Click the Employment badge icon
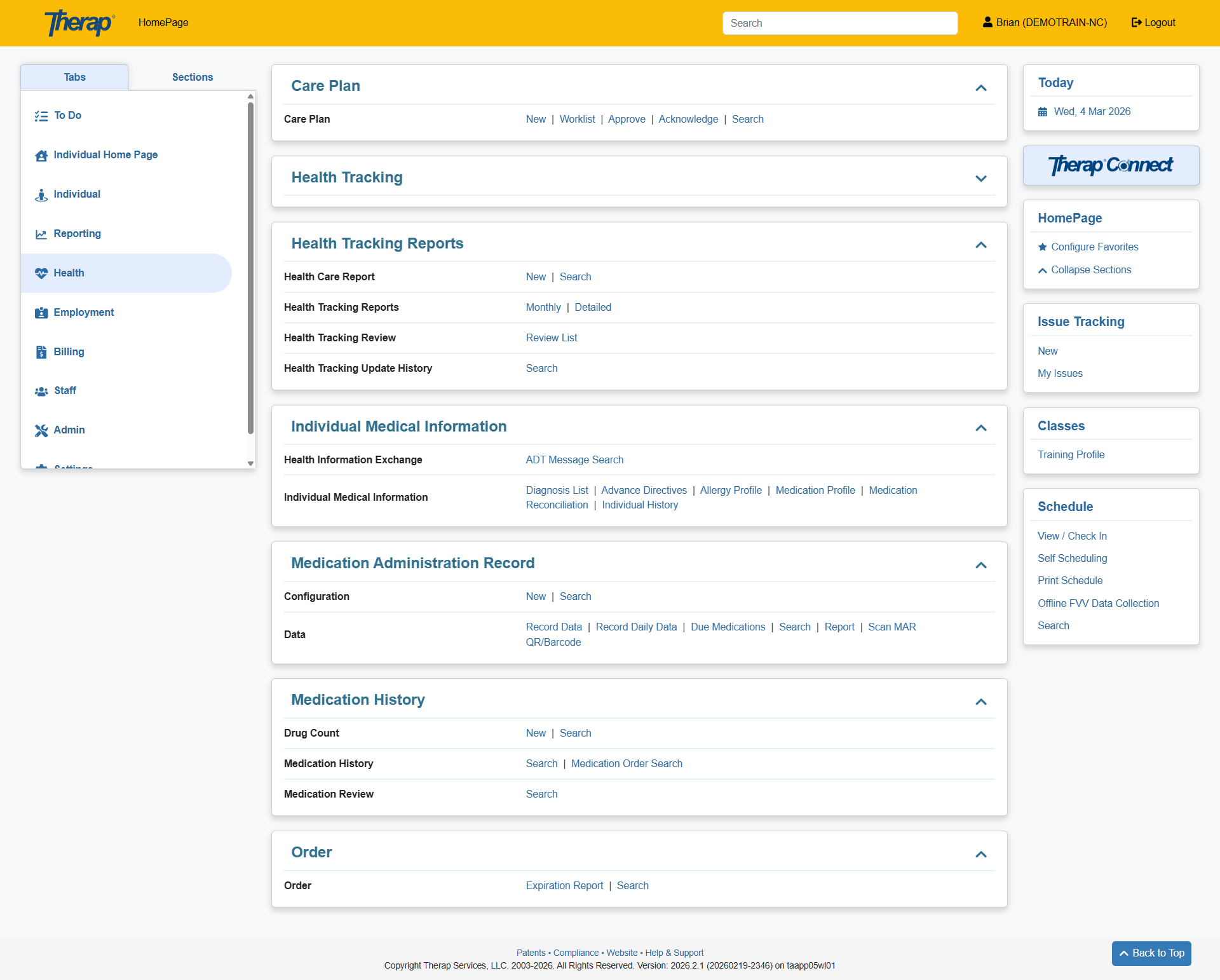Screen dimensions: 1220x980 point(41,313)
